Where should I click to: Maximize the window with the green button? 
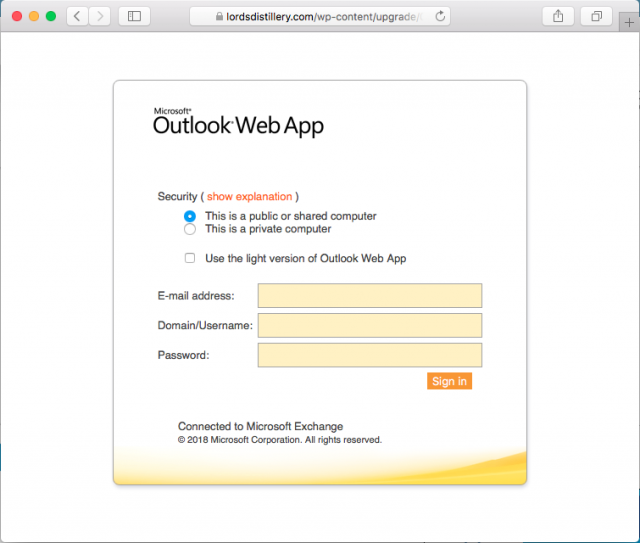pos(51,16)
